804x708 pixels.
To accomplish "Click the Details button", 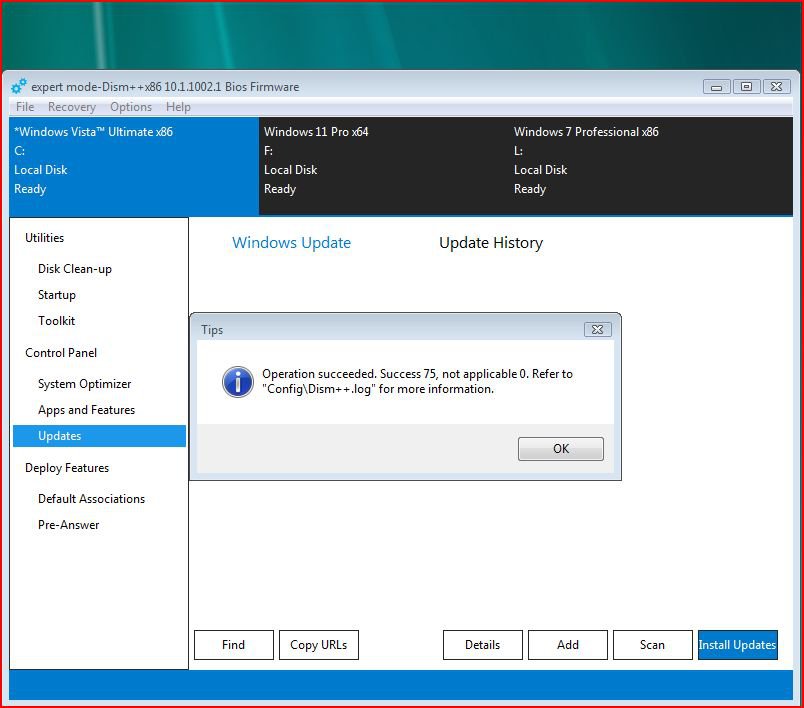I will (483, 644).
